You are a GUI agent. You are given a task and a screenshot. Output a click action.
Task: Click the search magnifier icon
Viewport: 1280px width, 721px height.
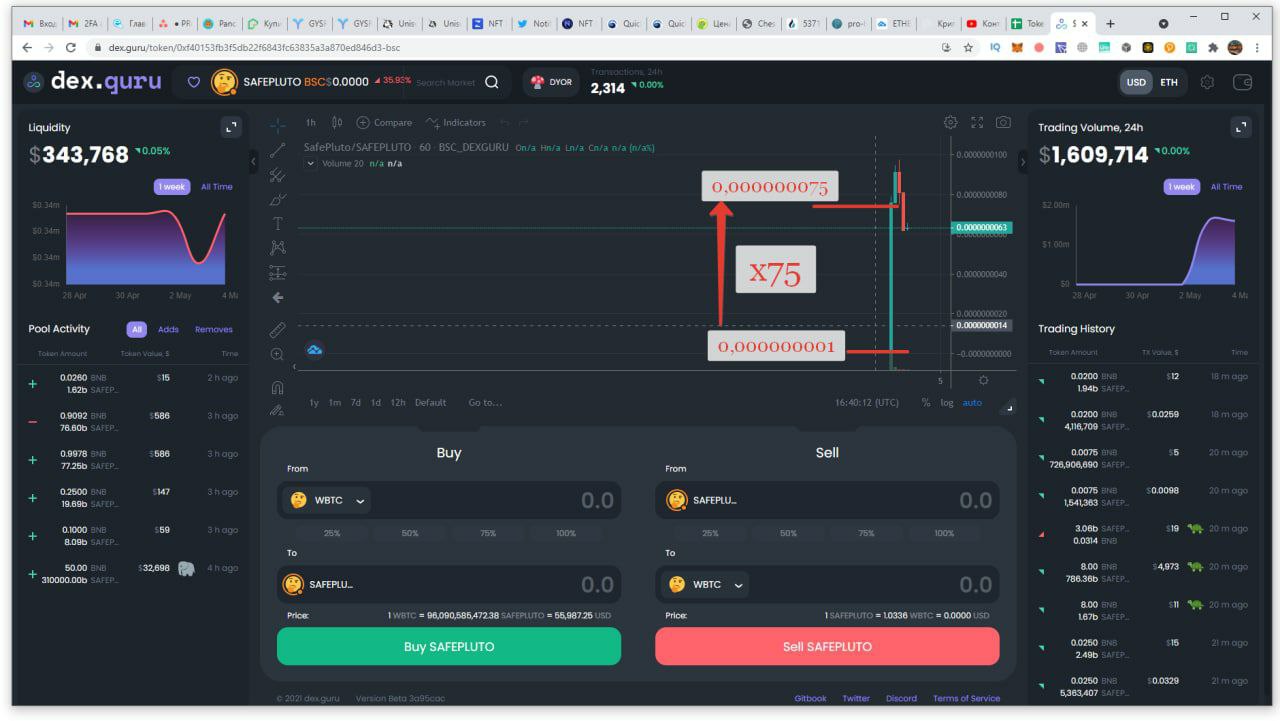pyautogui.click(x=491, y=82)
